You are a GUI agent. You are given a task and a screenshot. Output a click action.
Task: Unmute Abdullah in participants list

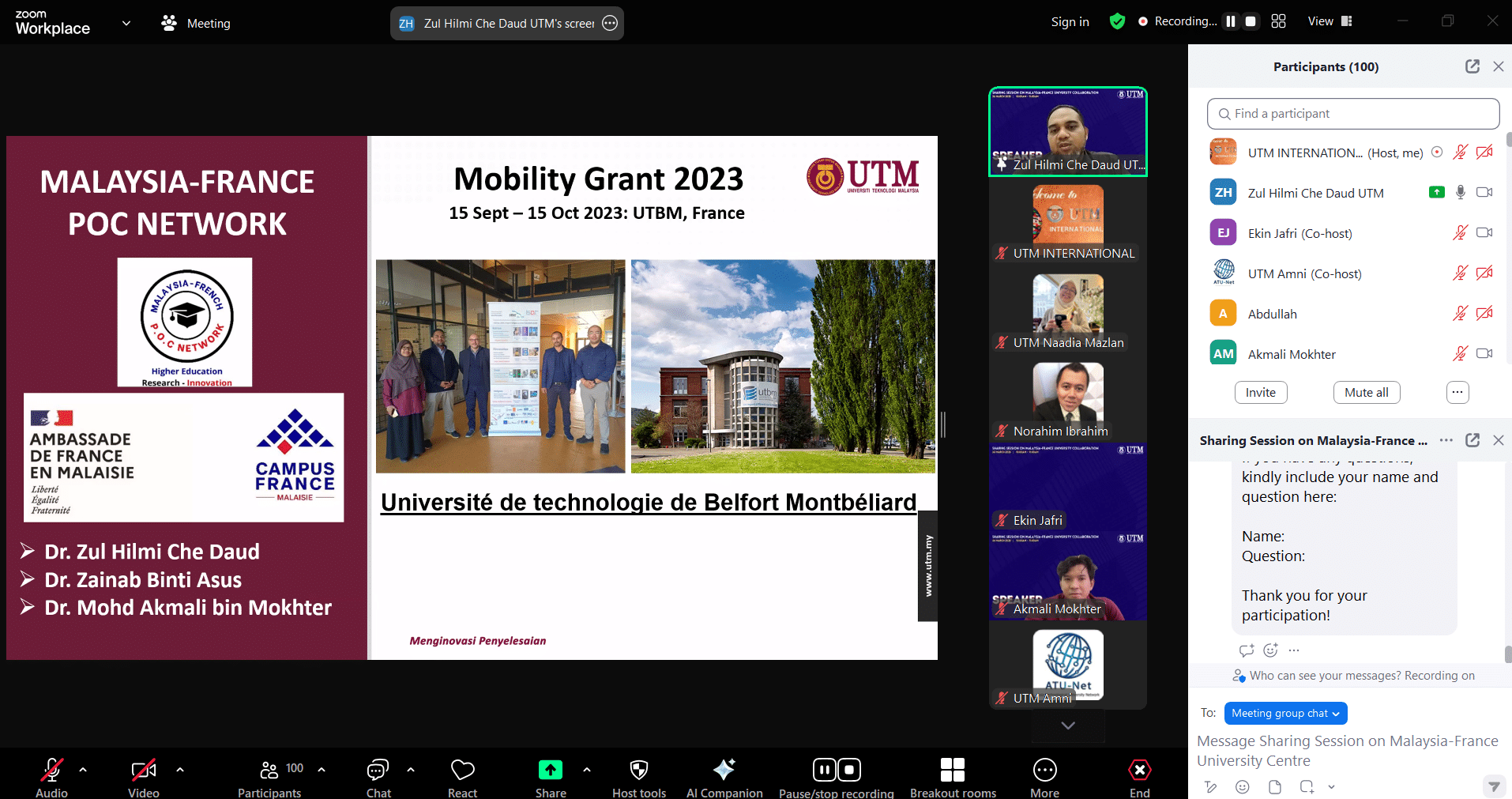coord(1460,313)
